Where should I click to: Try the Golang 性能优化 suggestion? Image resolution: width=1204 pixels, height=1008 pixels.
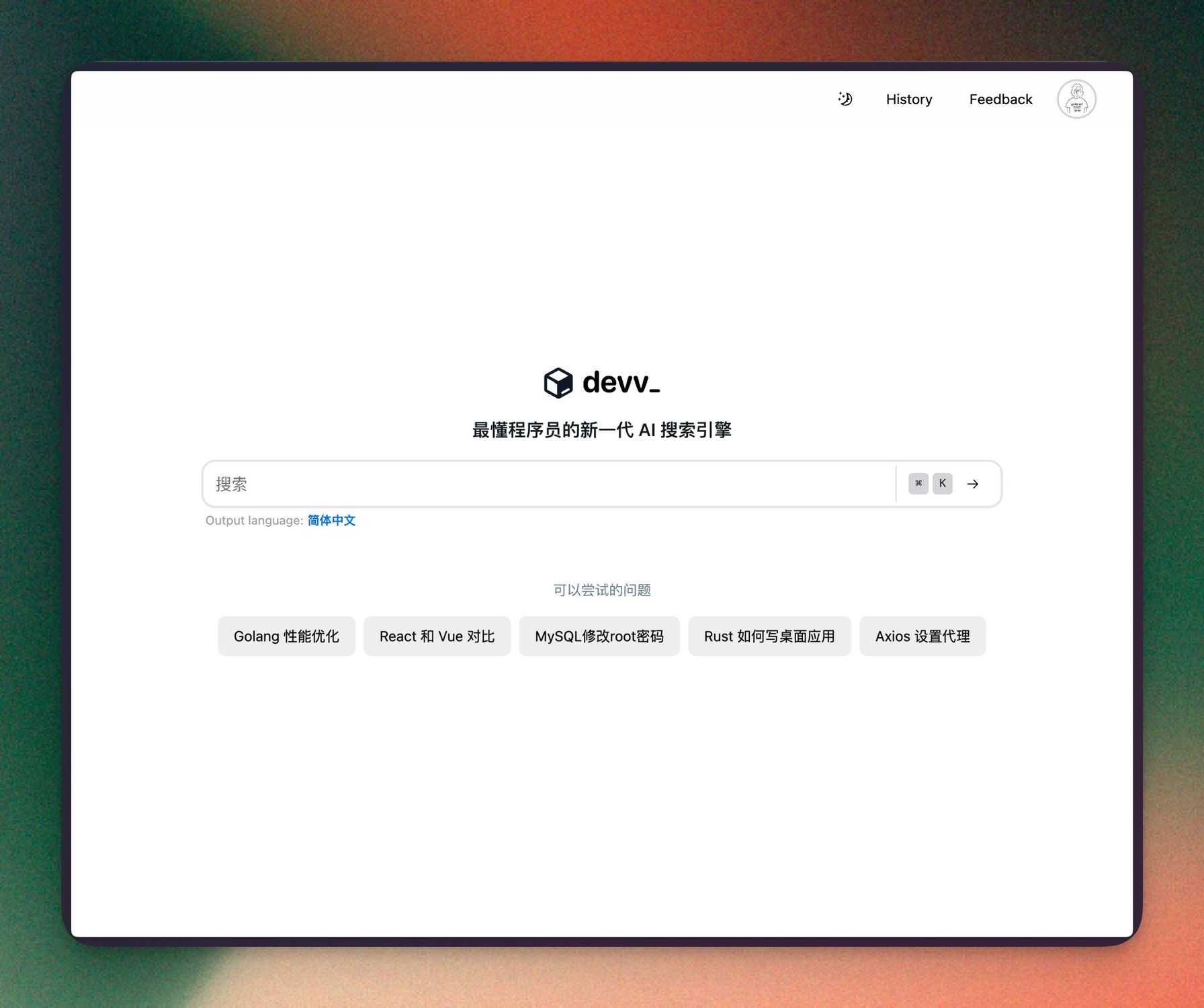click(x=286, y=636)
